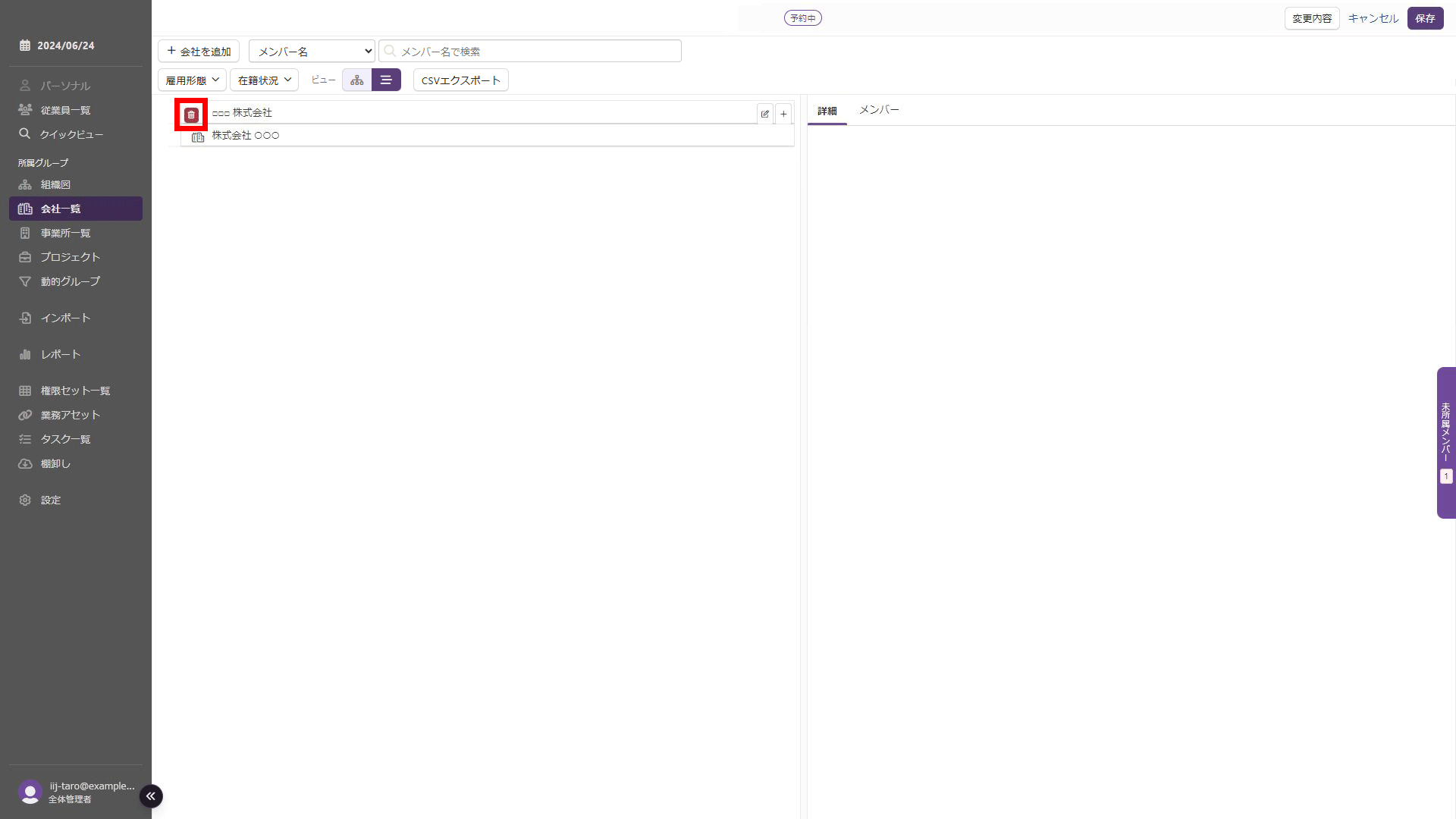This screenshot has height=819, width=1456.
Task: Click the company icon beside 株式会社 ○○○
Action: (x=198, y=136)
